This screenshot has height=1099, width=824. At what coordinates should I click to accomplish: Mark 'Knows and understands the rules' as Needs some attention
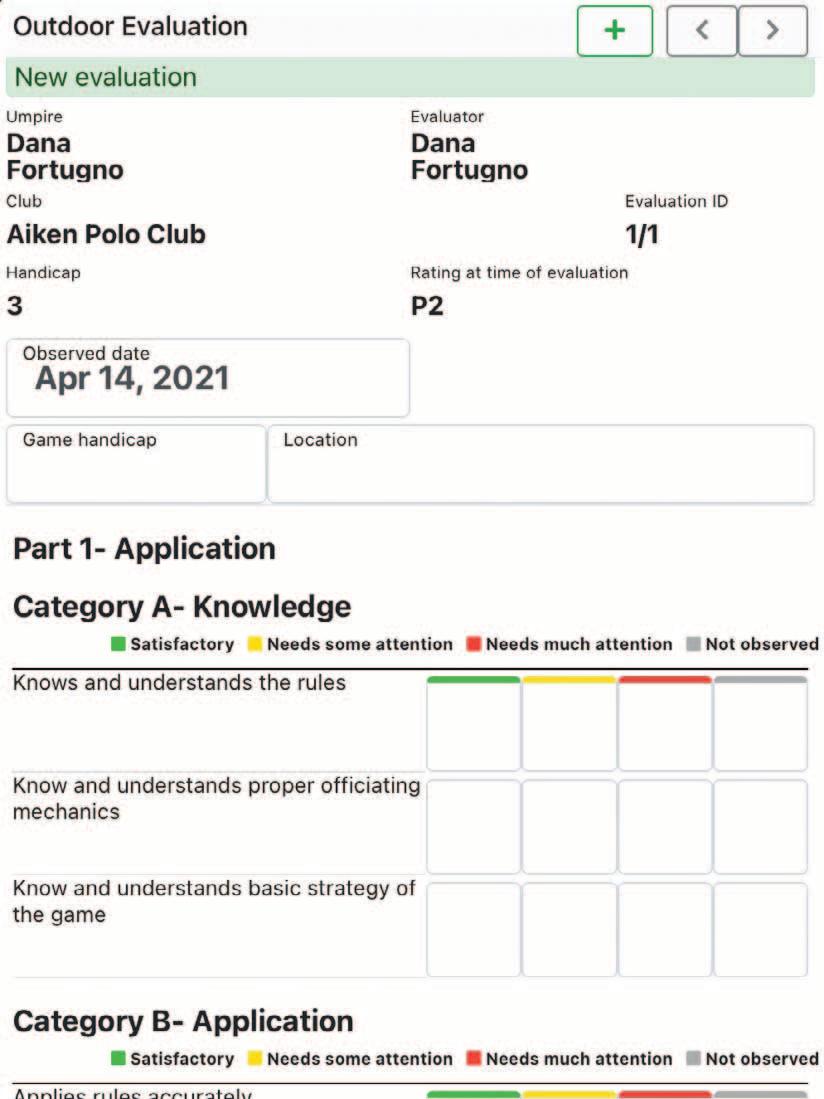pyautogui.click(x=569, y=724)
